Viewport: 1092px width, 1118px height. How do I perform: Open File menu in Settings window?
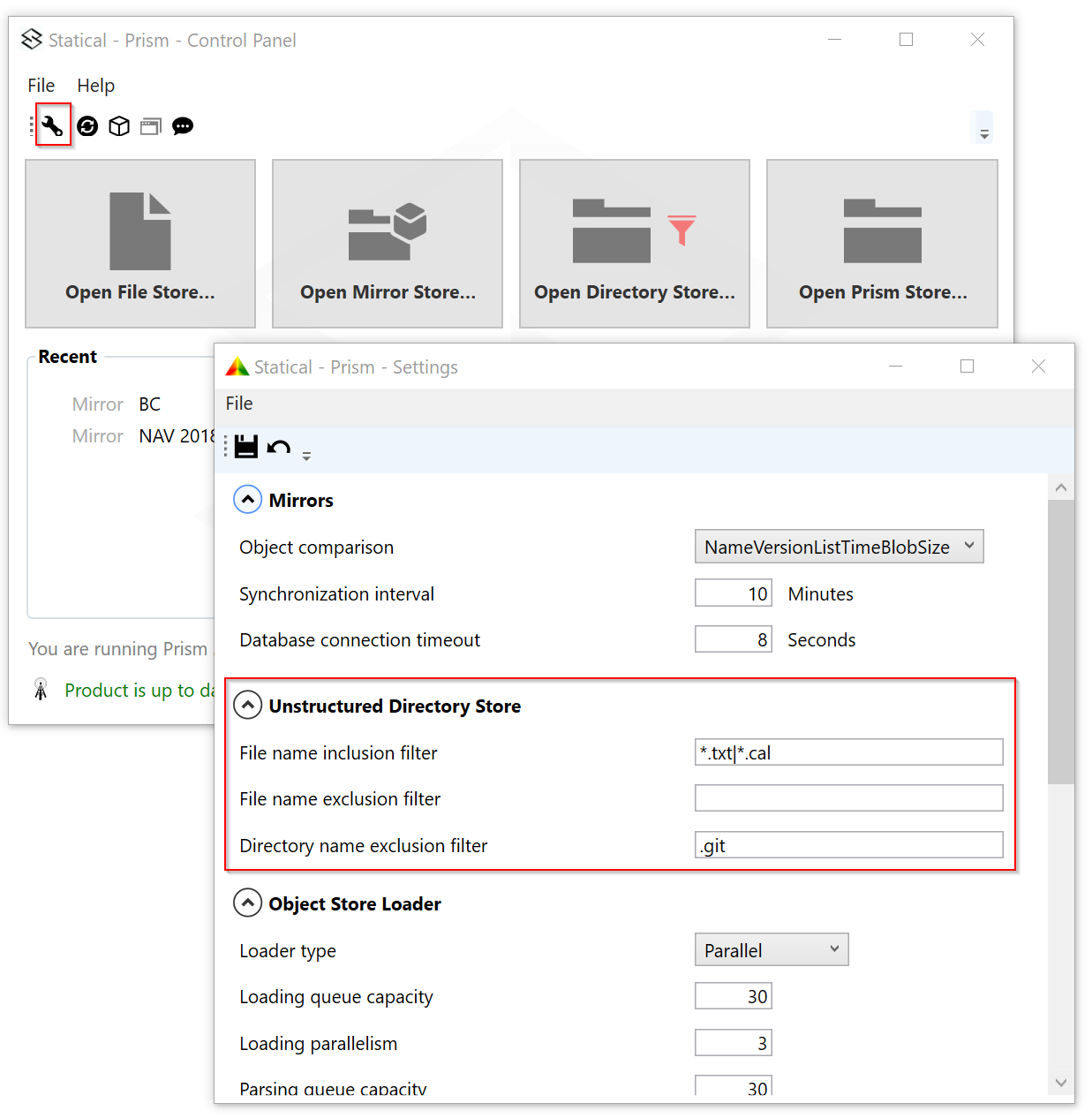coord(239,404)
